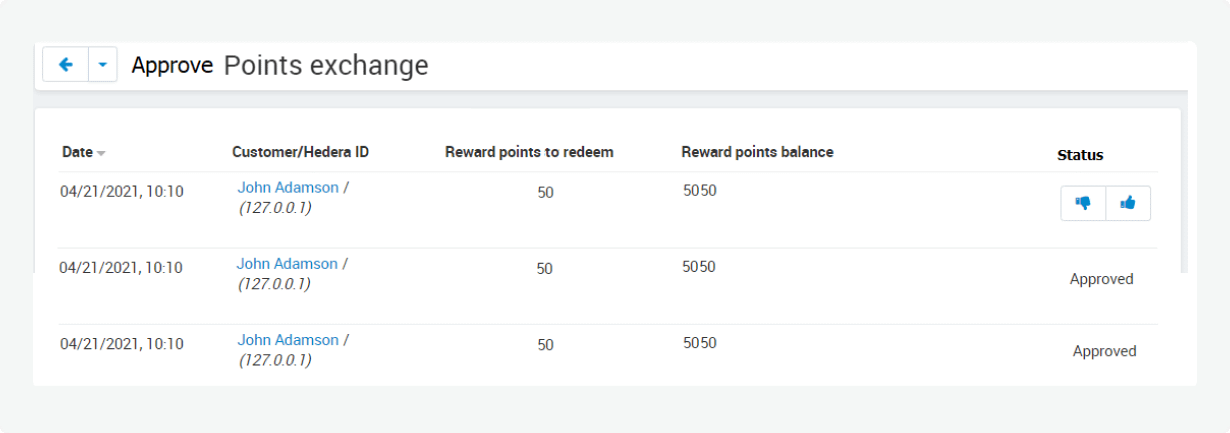Click the Status column header
This screenshot has width=1230, height=433.
point(1080,155)
